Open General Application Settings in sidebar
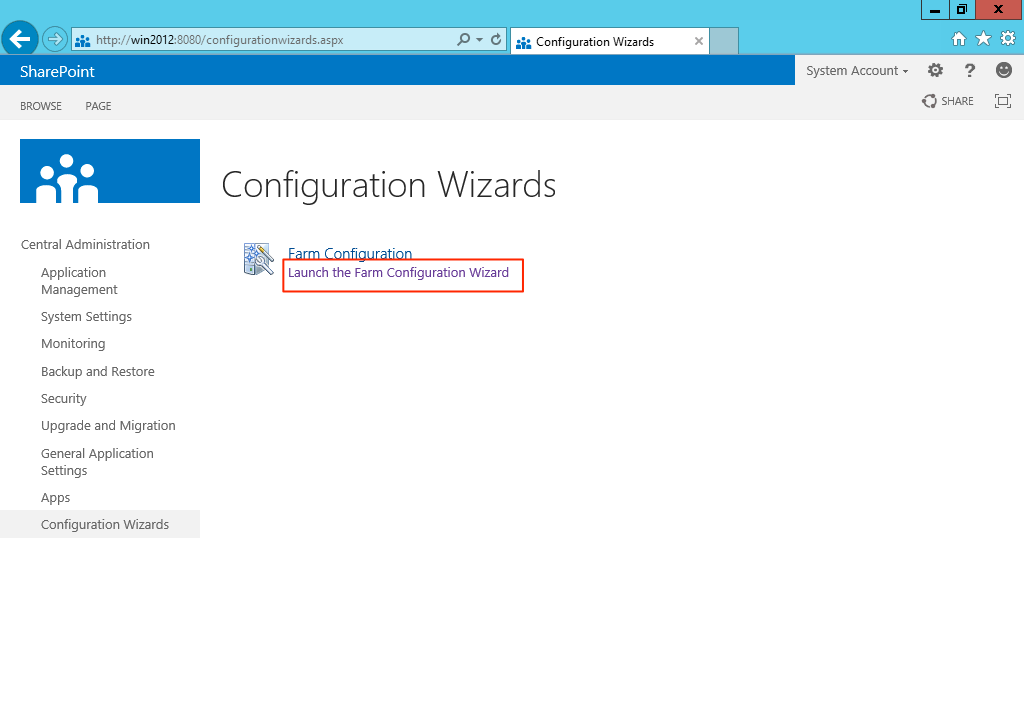 97,462
